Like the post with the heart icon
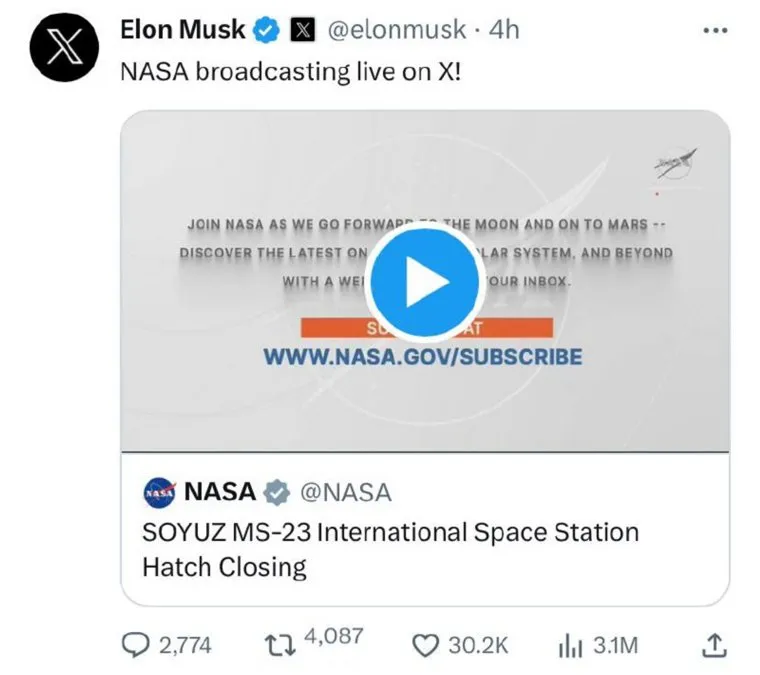 [427, 646]
